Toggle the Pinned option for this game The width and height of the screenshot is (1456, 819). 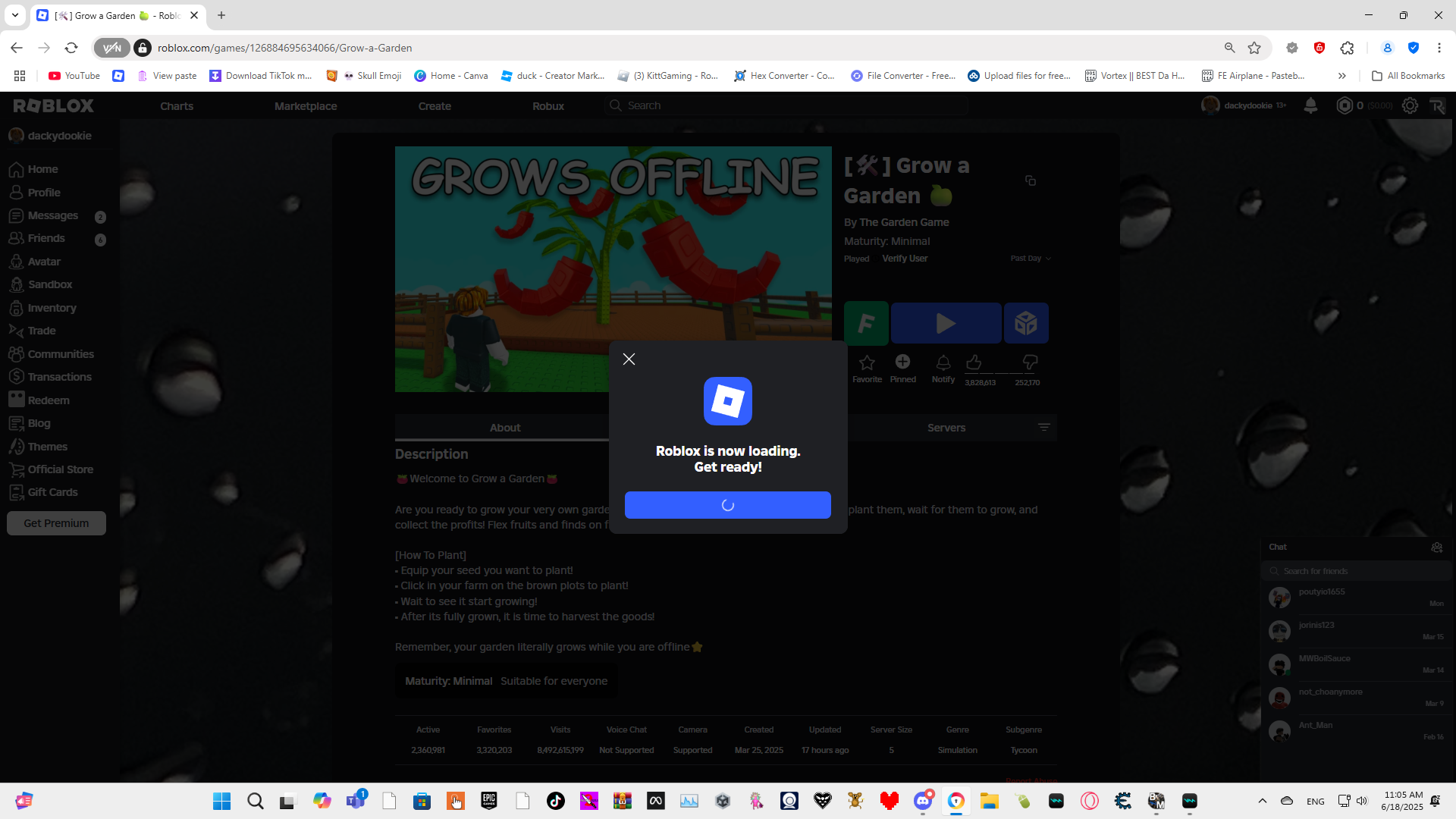coord(902,369)
